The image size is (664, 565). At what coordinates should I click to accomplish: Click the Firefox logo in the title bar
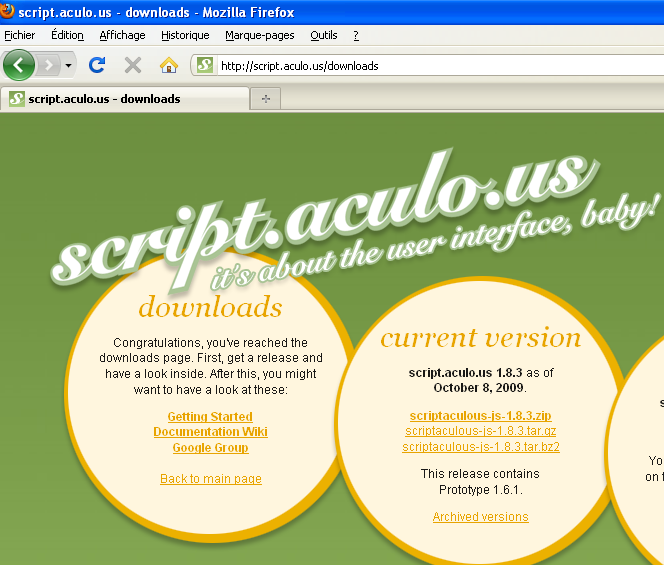tap(8, 11)
